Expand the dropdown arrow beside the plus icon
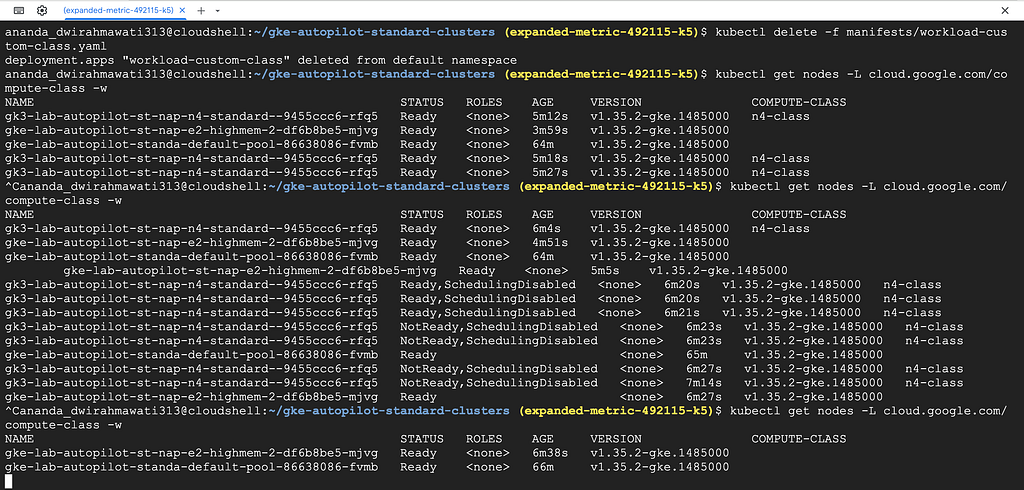The height and width of the screenshot is (490, 1024). 217,11
